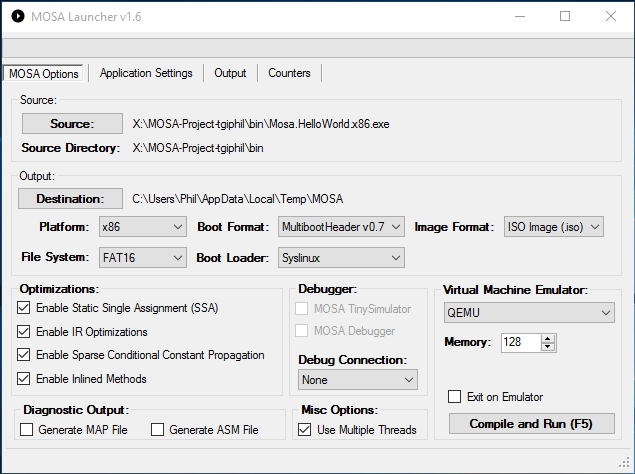Increase Memory with the up arrow

pos(548,339)
